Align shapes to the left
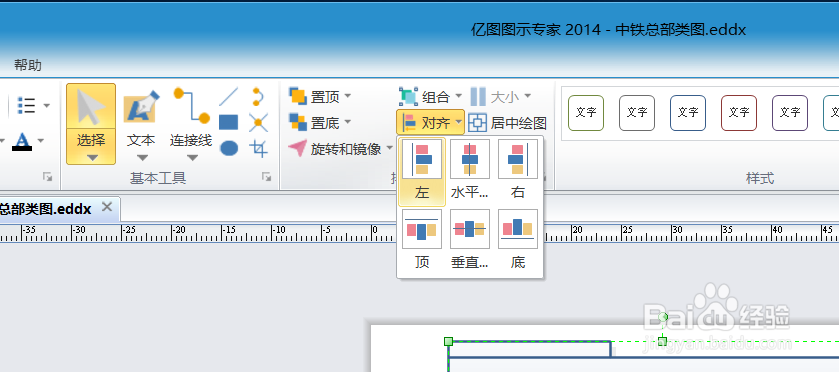The image size is (839, 372). (x=422, y=171)
